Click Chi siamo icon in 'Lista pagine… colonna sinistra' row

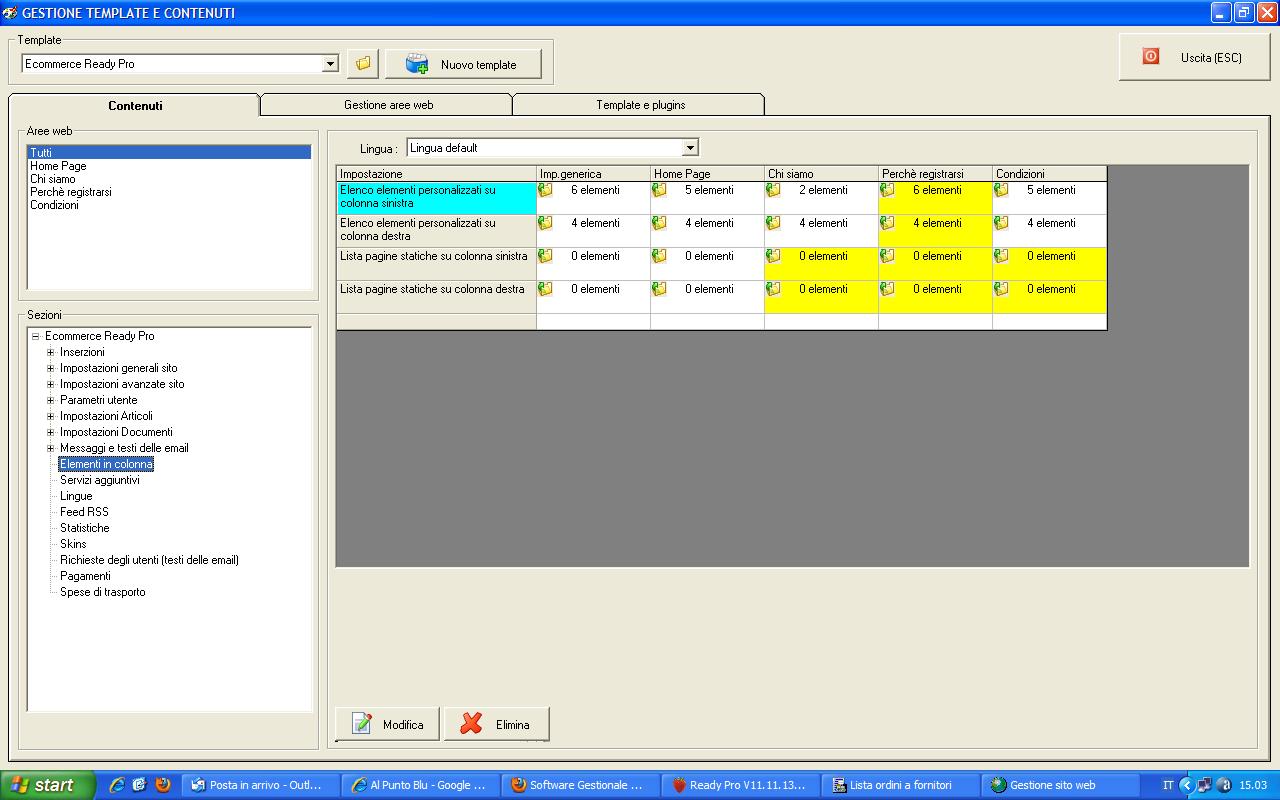773,256
